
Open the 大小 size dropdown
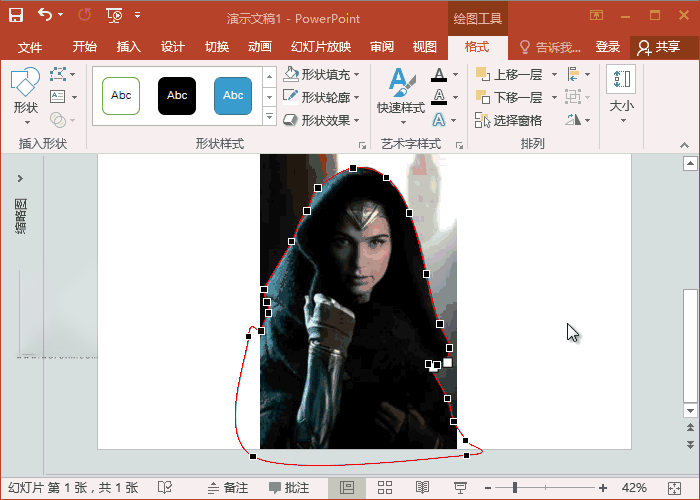tap(621, 96)
